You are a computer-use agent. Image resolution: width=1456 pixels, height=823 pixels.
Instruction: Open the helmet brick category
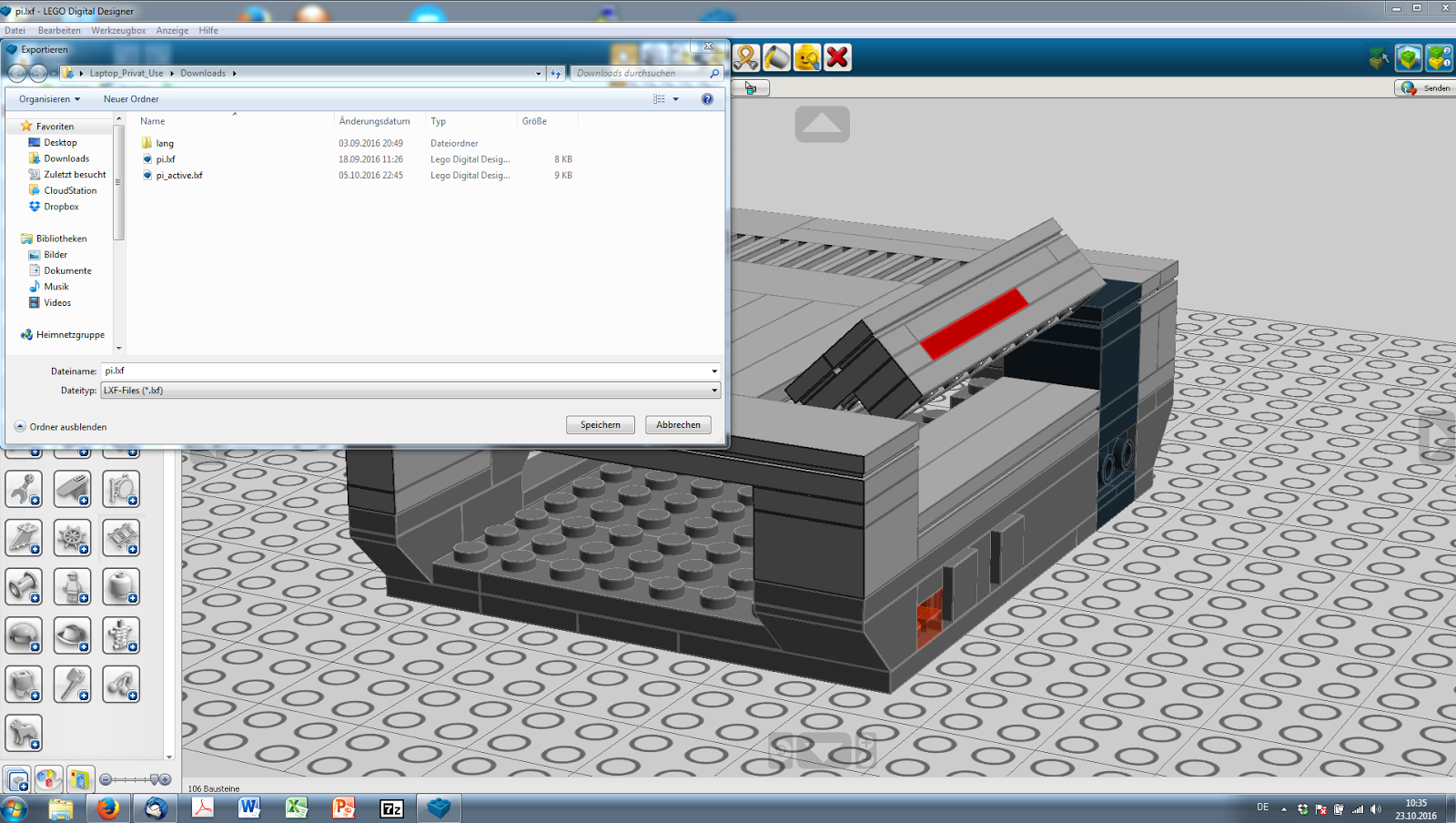[24, 635]
